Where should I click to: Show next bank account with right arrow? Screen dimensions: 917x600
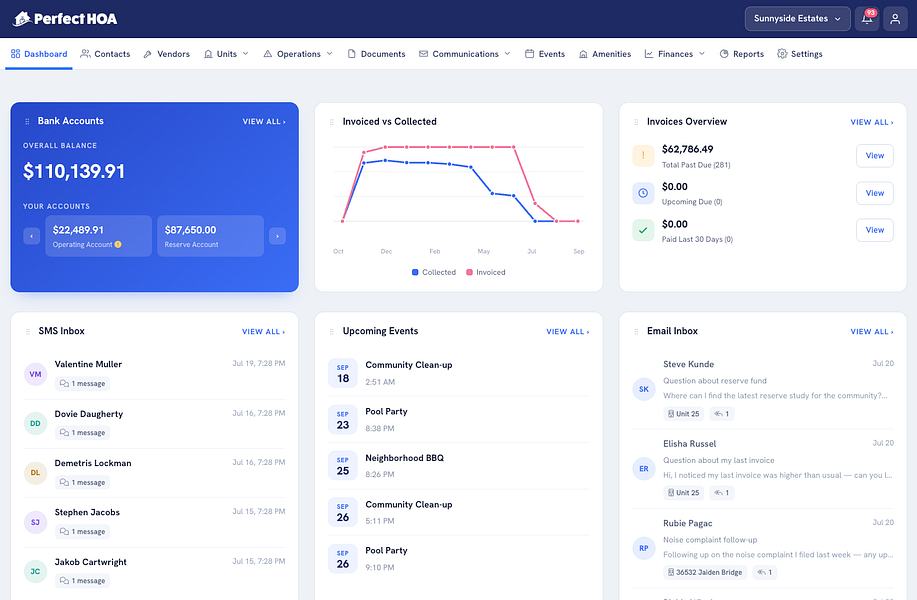click(x=277, y=236)
